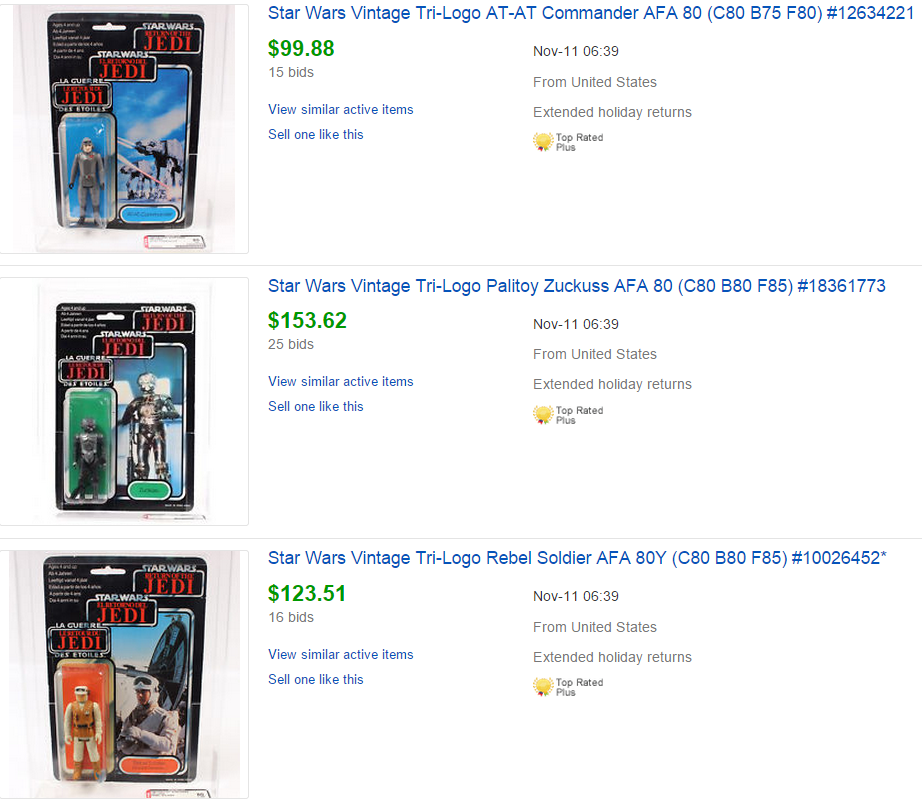Click the 25 bids count
Screen dimensions: 922x805
(x=291, y=345)
